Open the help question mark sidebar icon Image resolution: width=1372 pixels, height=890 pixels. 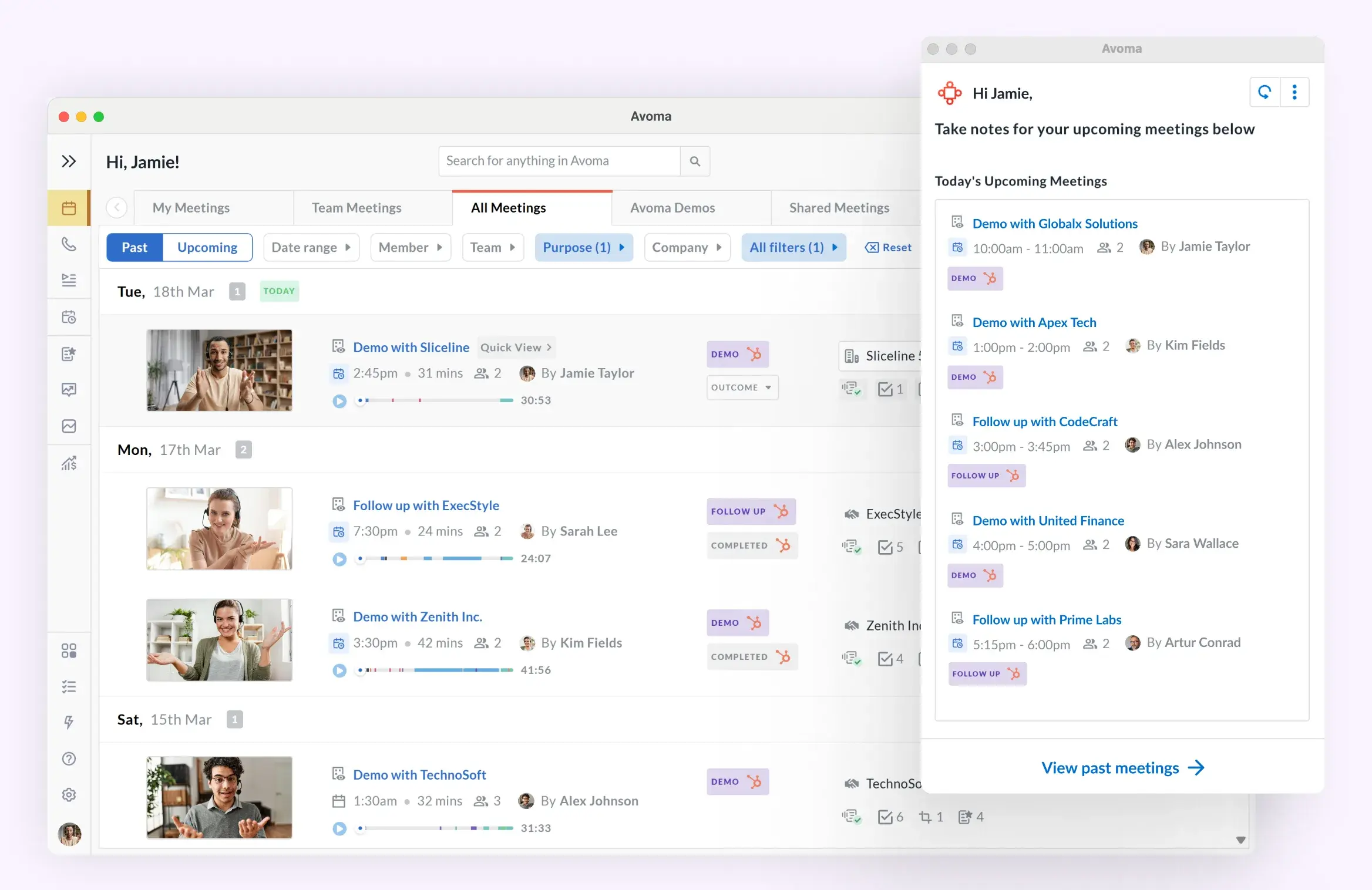click(x=69, y=758)
